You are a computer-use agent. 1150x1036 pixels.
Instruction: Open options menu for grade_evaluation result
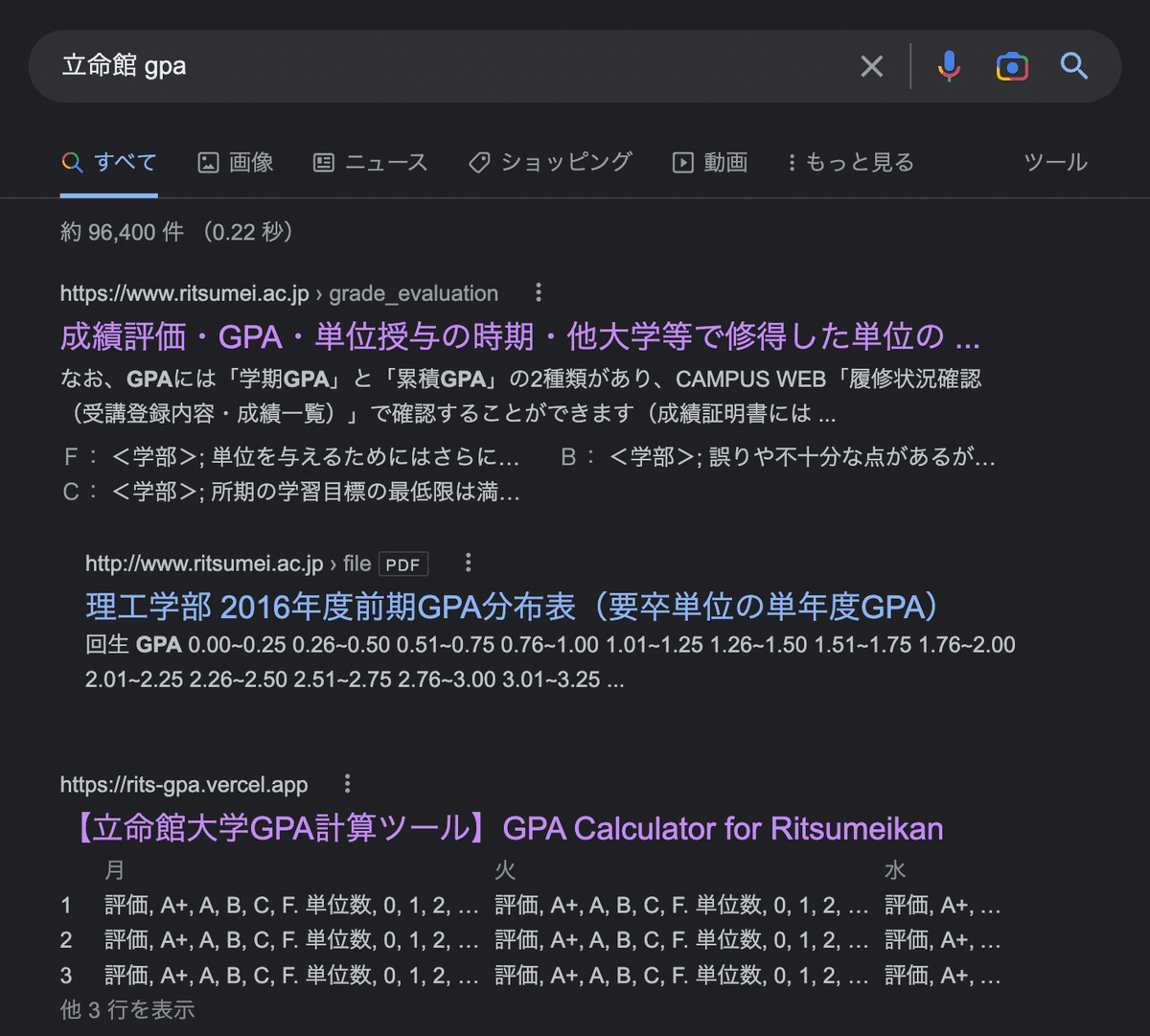pos(539,292)
